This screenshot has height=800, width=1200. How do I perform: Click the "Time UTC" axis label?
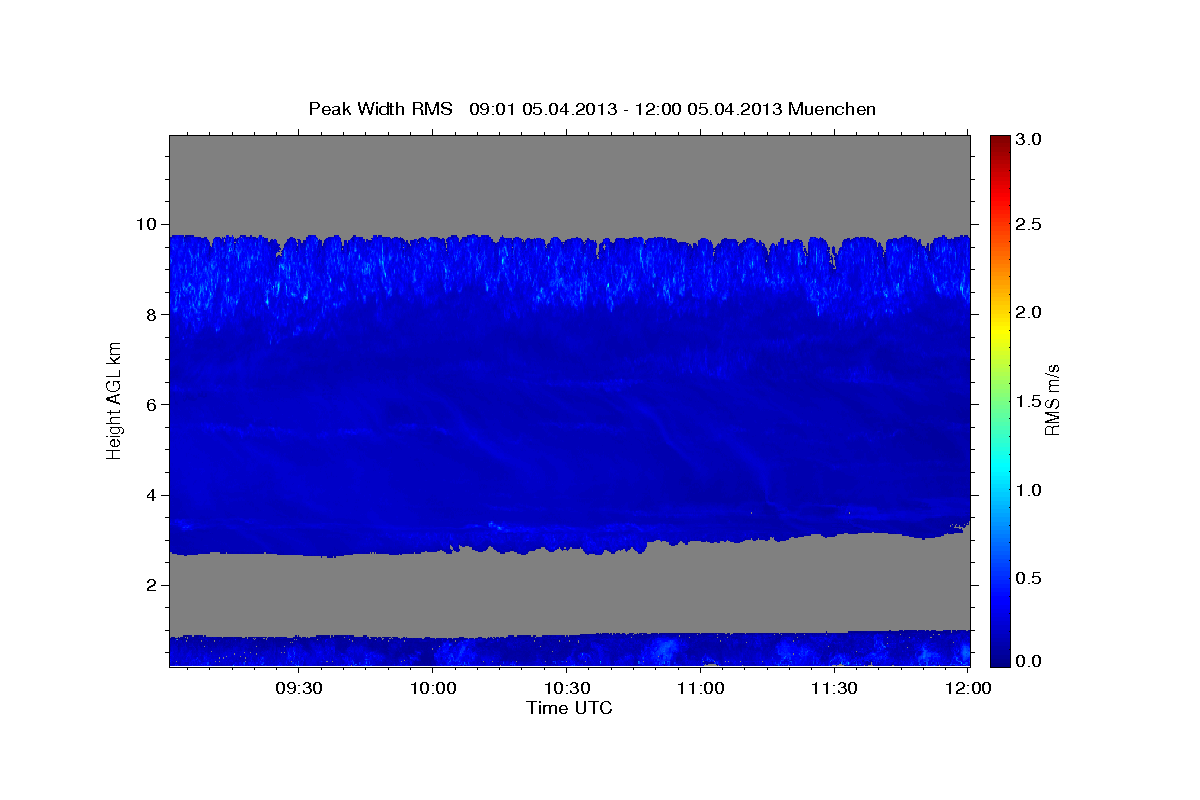(x=569, y=708)
